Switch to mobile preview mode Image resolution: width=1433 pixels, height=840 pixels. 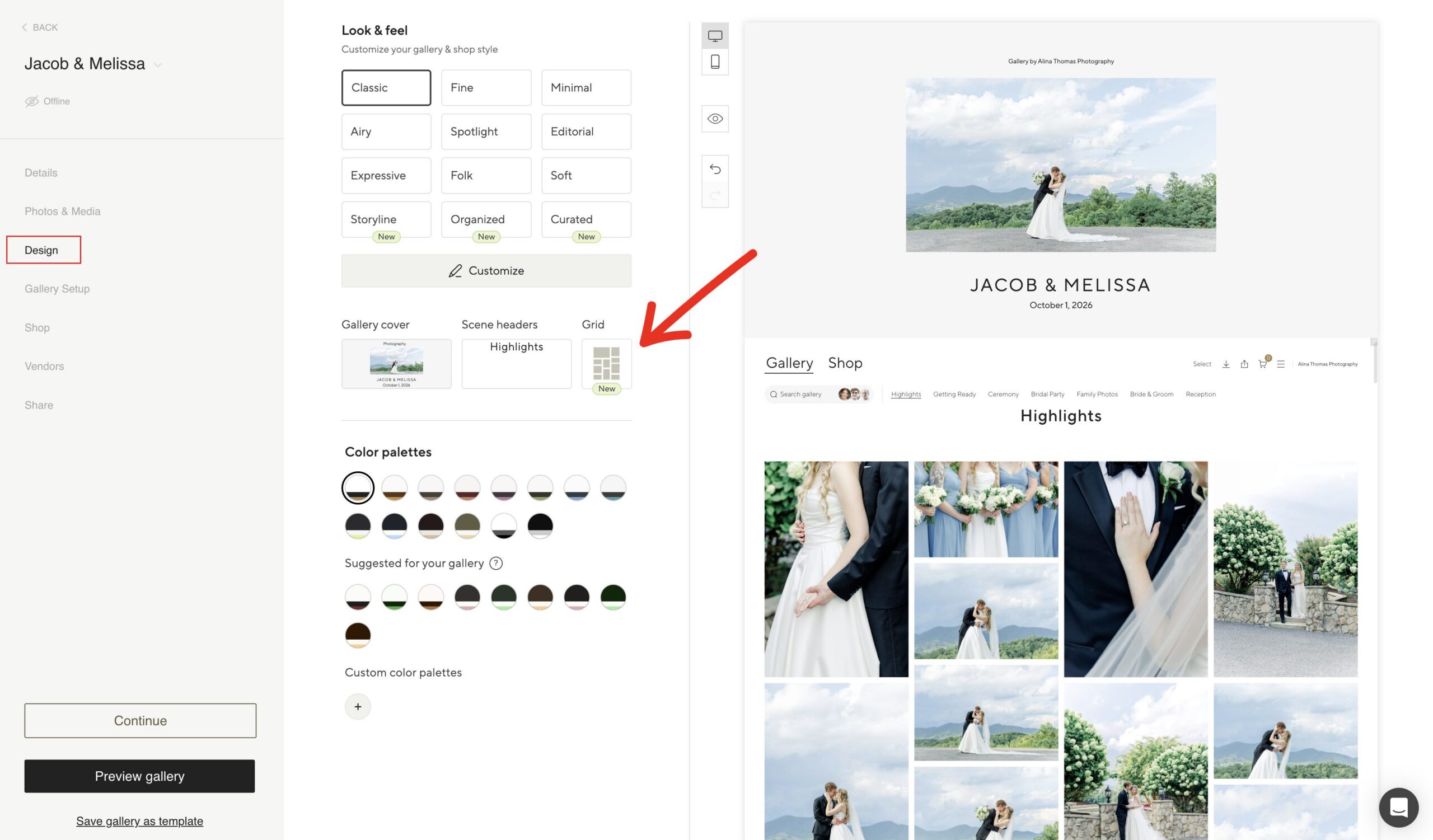pyautogui.click(x=715, y=62)
